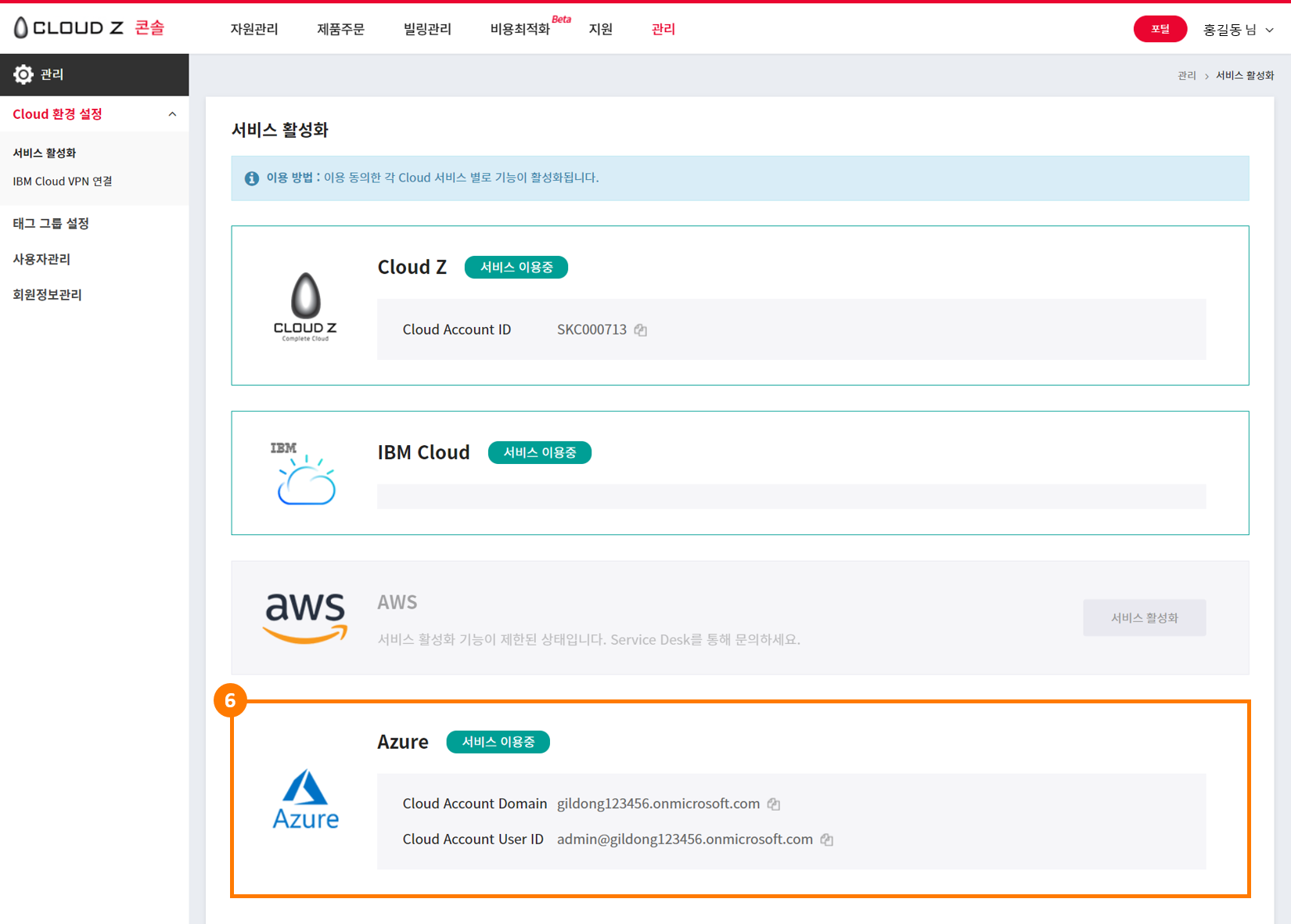Open the 빌링관리 menu

pyautogui.click(x=427, y=29)
